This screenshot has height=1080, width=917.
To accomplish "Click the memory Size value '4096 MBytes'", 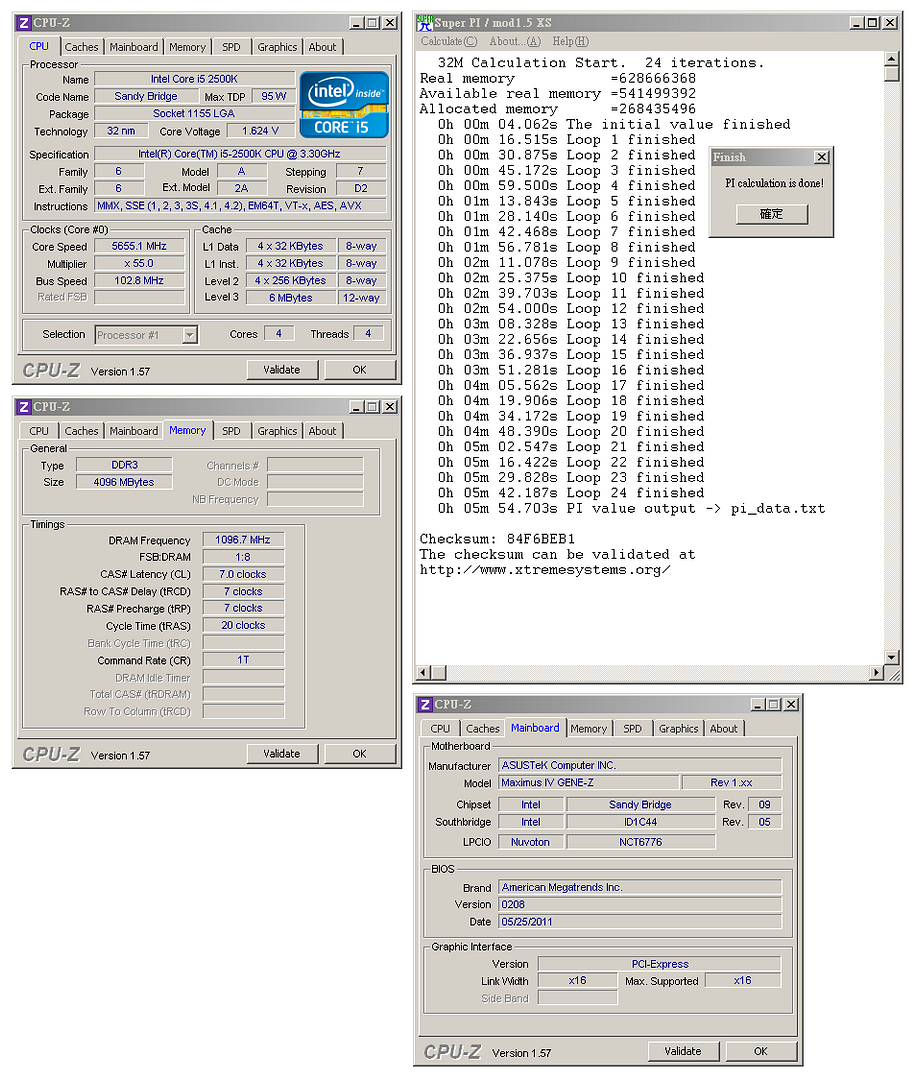I will (125, 482).
